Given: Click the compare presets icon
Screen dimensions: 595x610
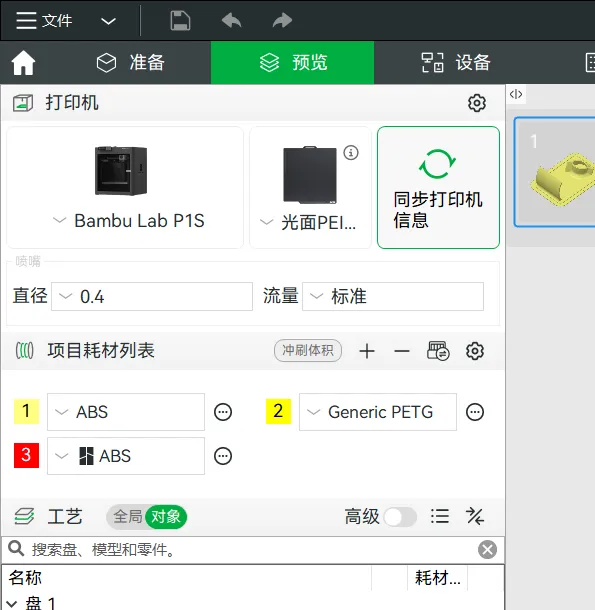Looking at the screenshot, I should pyautogui.click(x=475, y=517).
